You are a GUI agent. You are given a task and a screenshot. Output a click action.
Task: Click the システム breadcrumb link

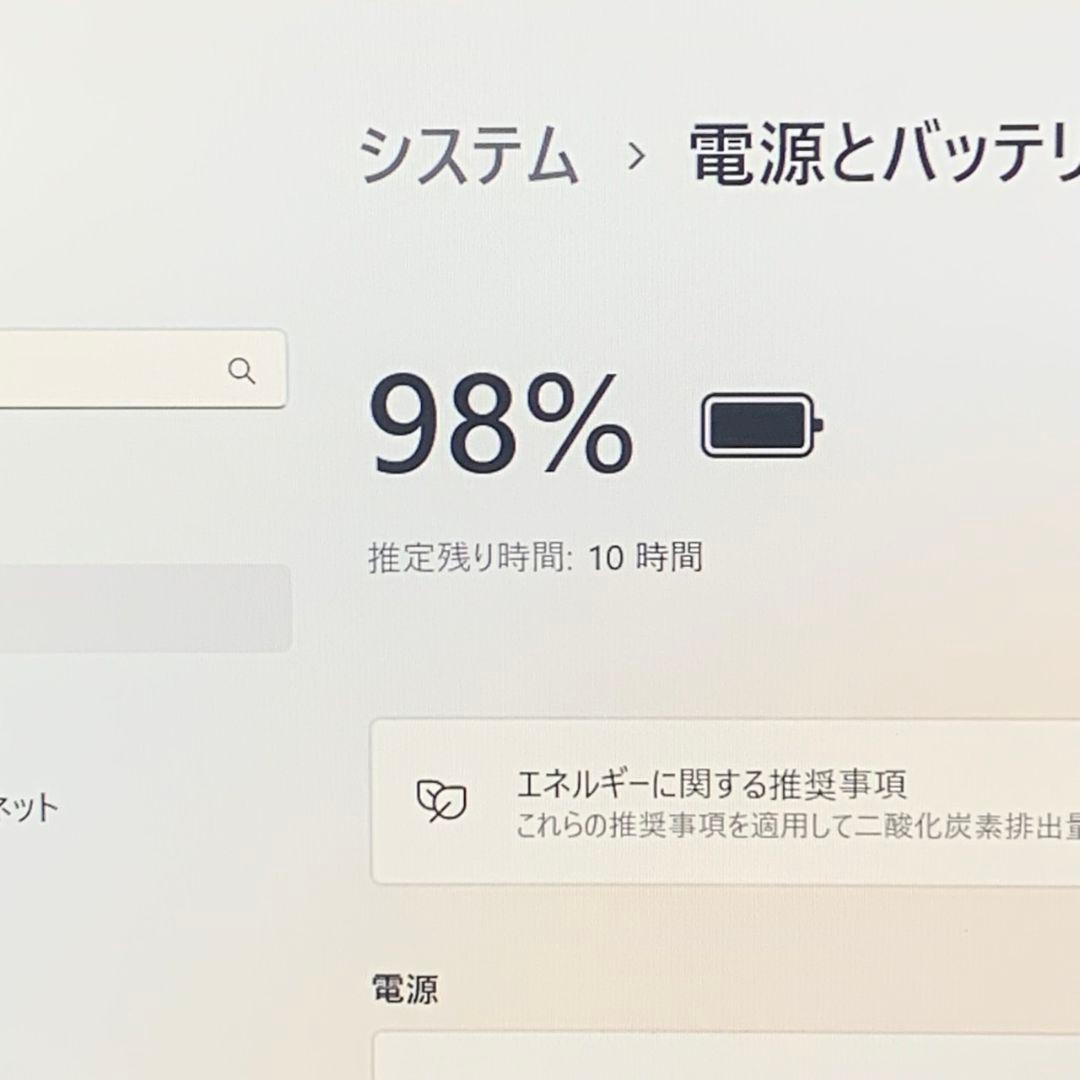click(x=470, y=150)
